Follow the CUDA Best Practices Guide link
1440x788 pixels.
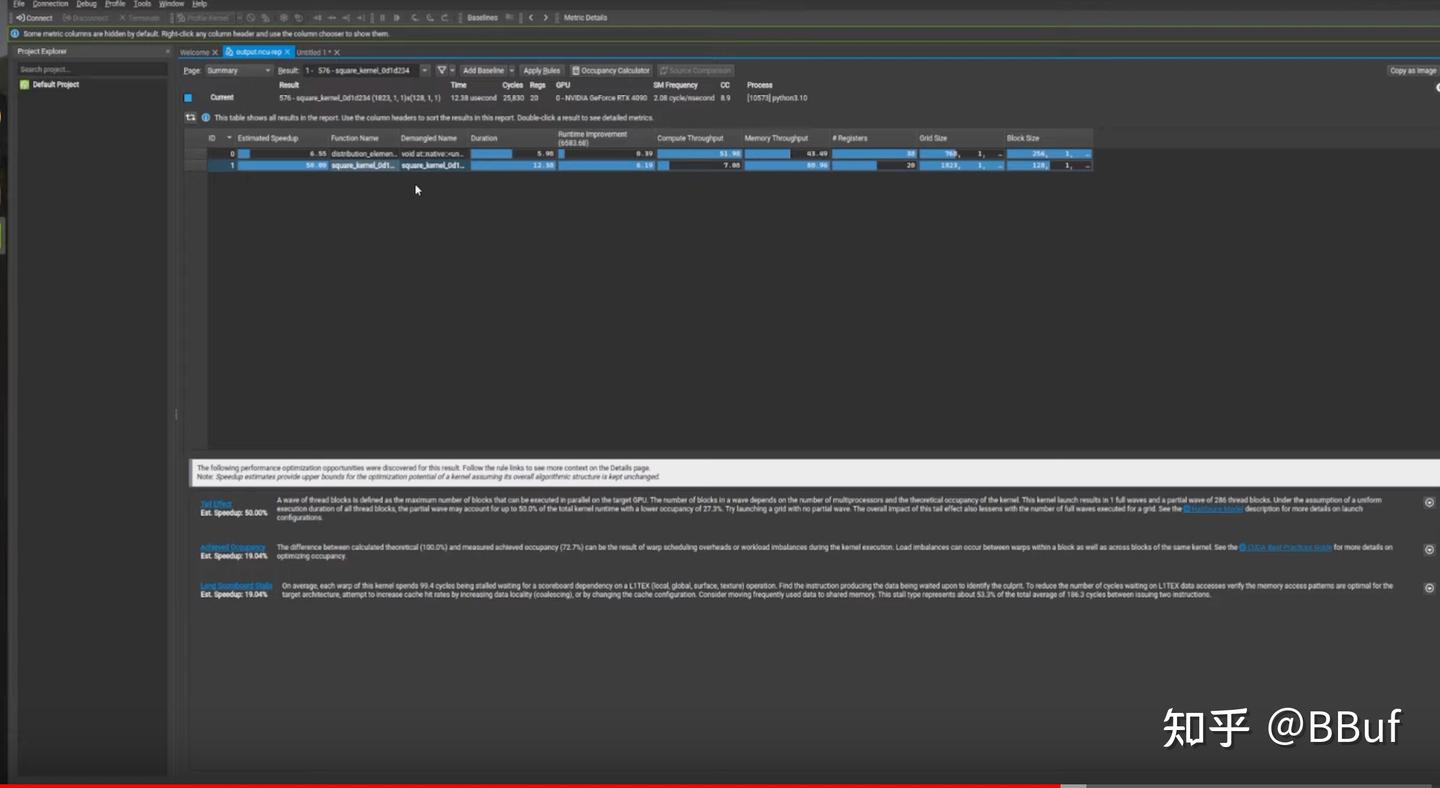point(1286,546)
